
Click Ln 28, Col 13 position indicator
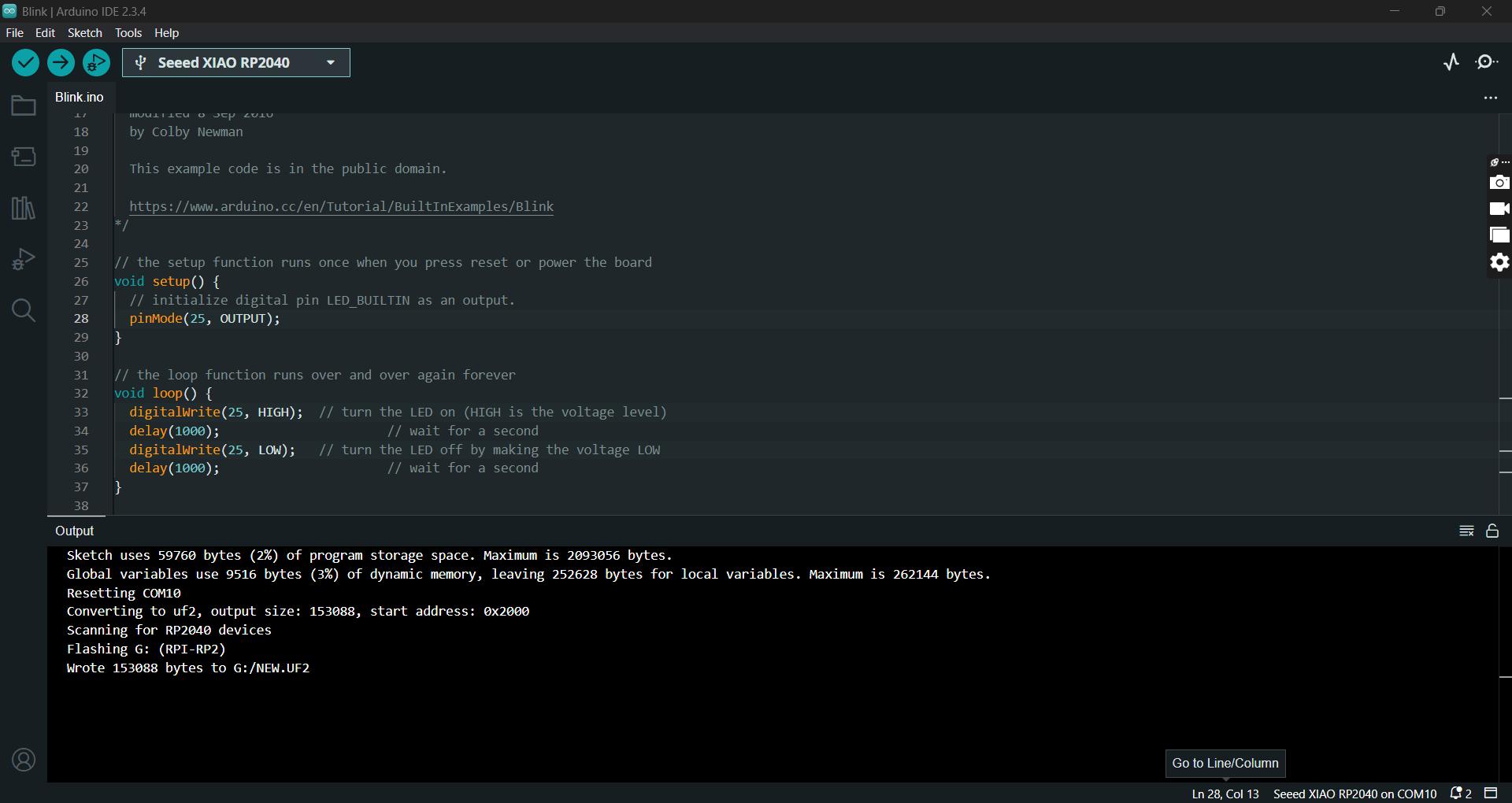pyautogui.click(x=1225, y=794)
